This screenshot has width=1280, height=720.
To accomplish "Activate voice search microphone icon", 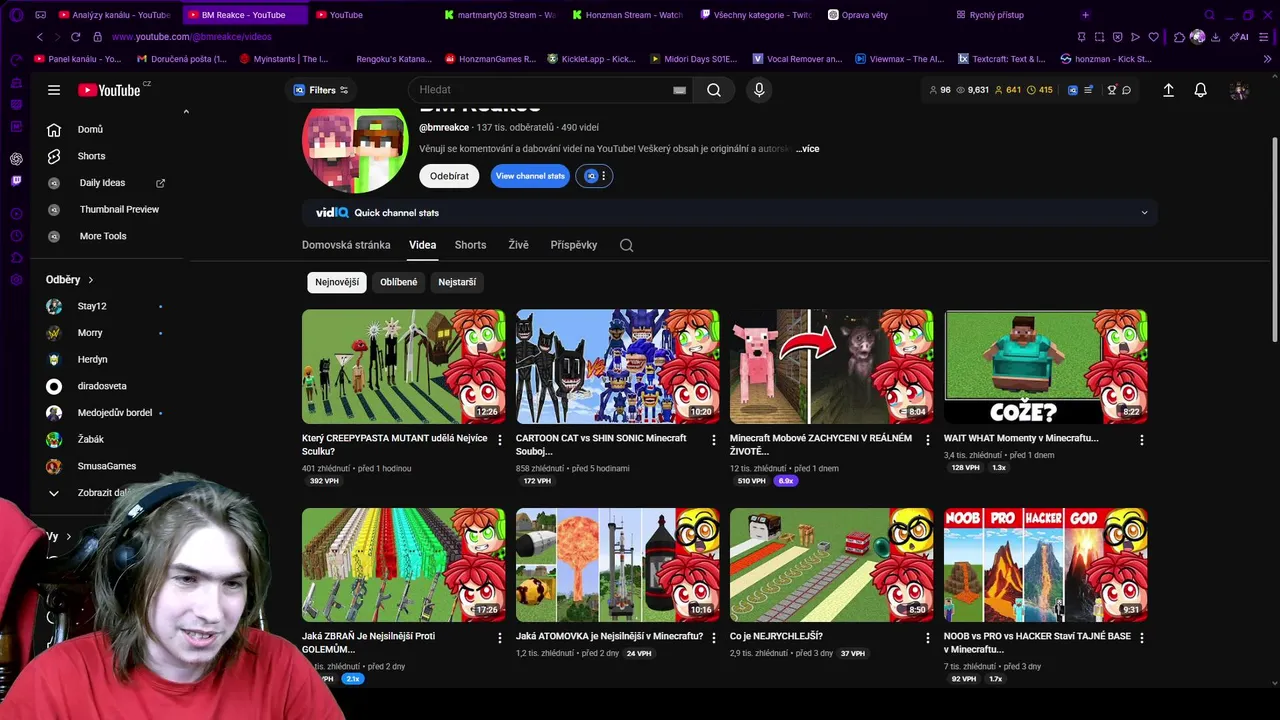I will coord(759,90).
